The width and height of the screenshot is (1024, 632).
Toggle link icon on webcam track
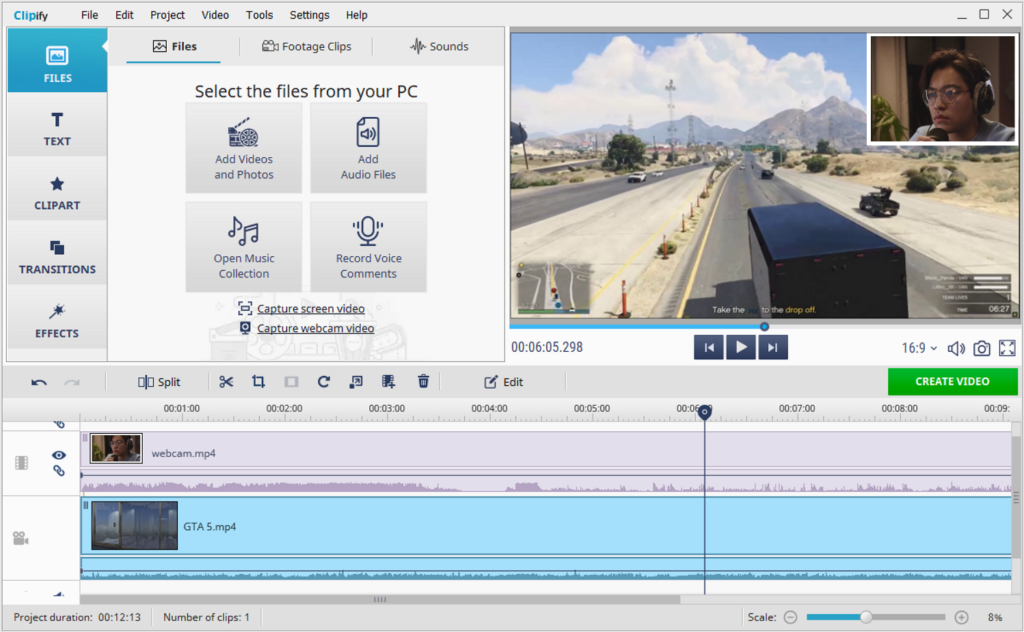tap(59, 470)
